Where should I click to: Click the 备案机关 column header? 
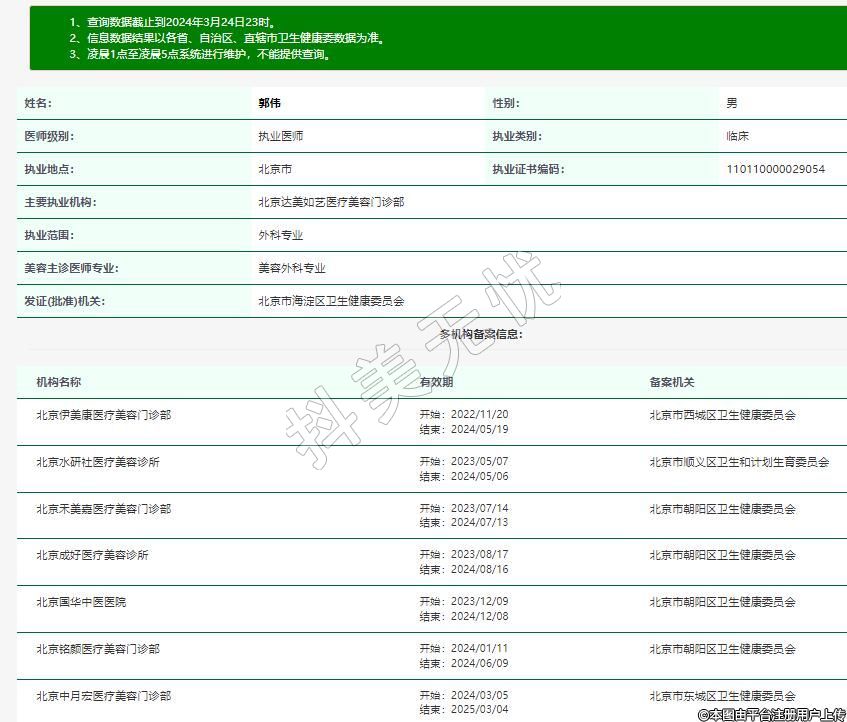(671, 382)
